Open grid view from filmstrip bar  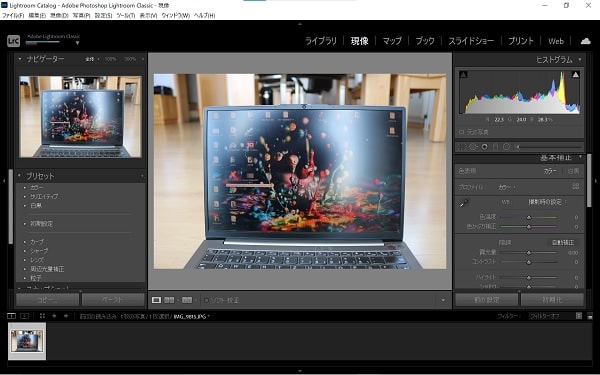(42, 316)
